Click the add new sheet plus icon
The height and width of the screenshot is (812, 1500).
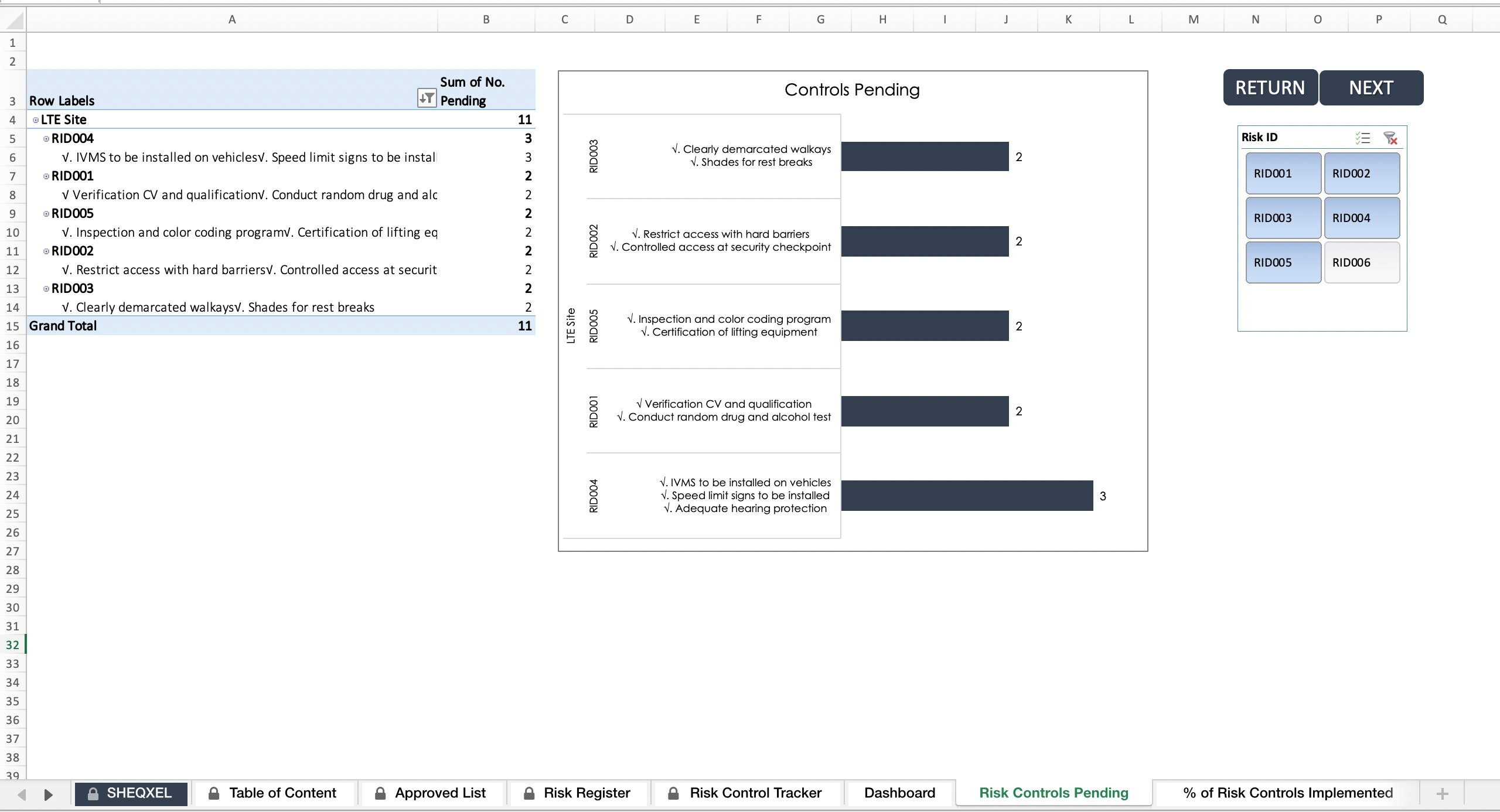coord(1442,793)
